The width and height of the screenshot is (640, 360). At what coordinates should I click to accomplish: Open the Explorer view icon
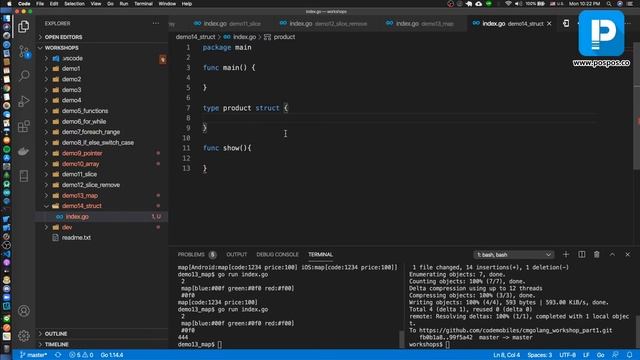pos(24,27)
